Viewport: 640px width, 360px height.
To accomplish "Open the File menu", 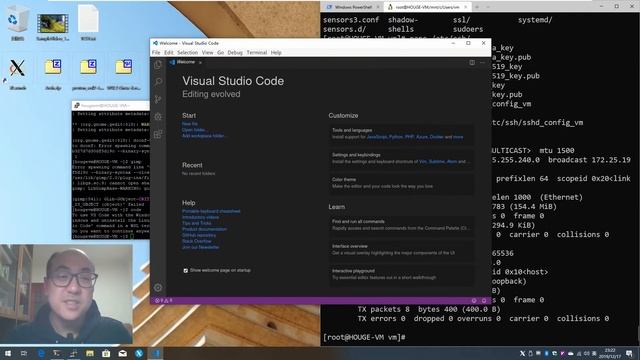I will [x=156, y=53].
